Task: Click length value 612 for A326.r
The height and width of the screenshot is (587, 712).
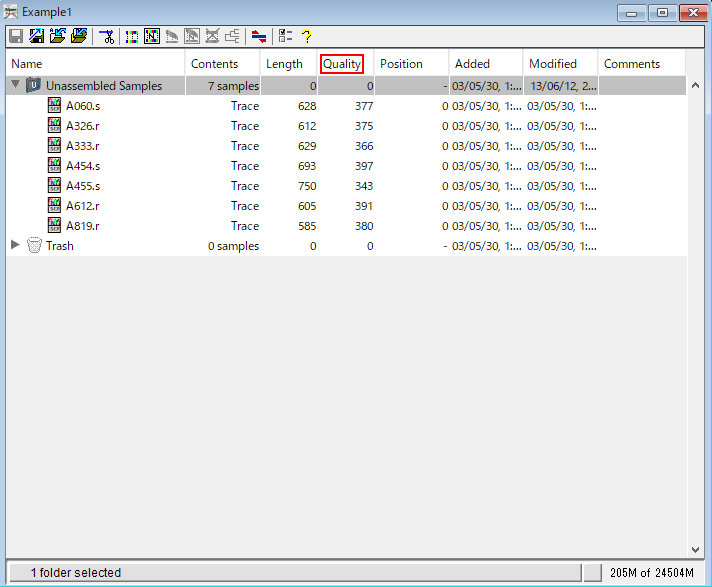Action: pos(307,126)
